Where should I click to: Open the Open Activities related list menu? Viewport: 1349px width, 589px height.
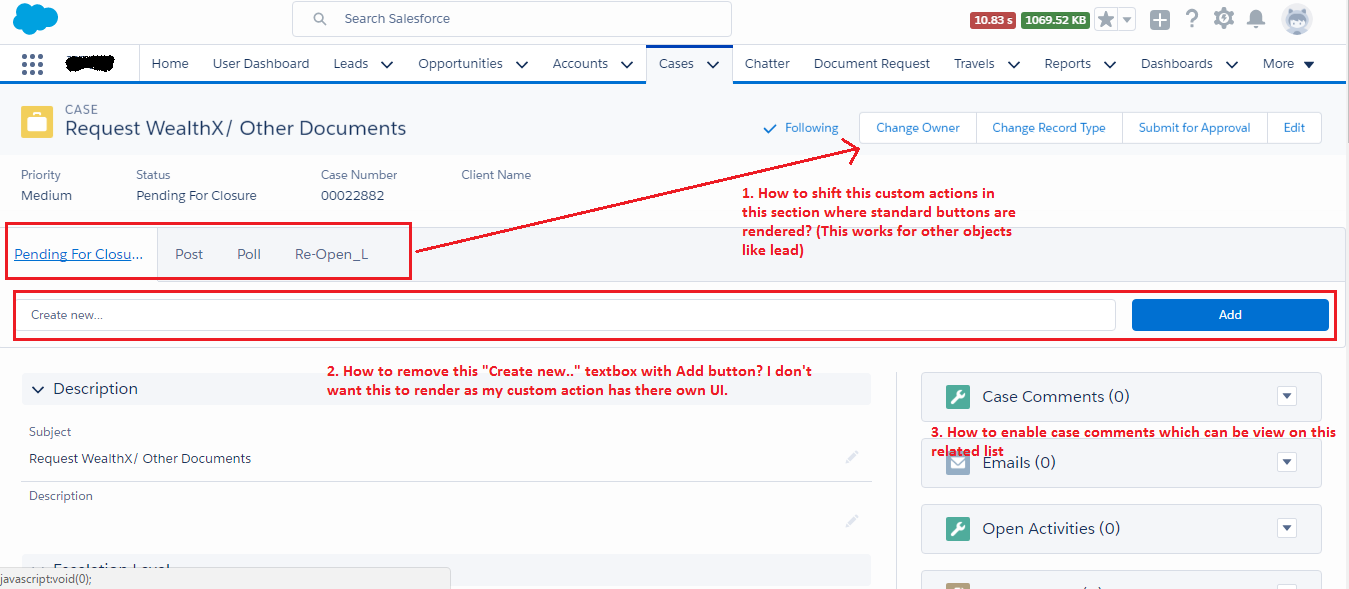pyautogui.click(x=1287, y=529)
